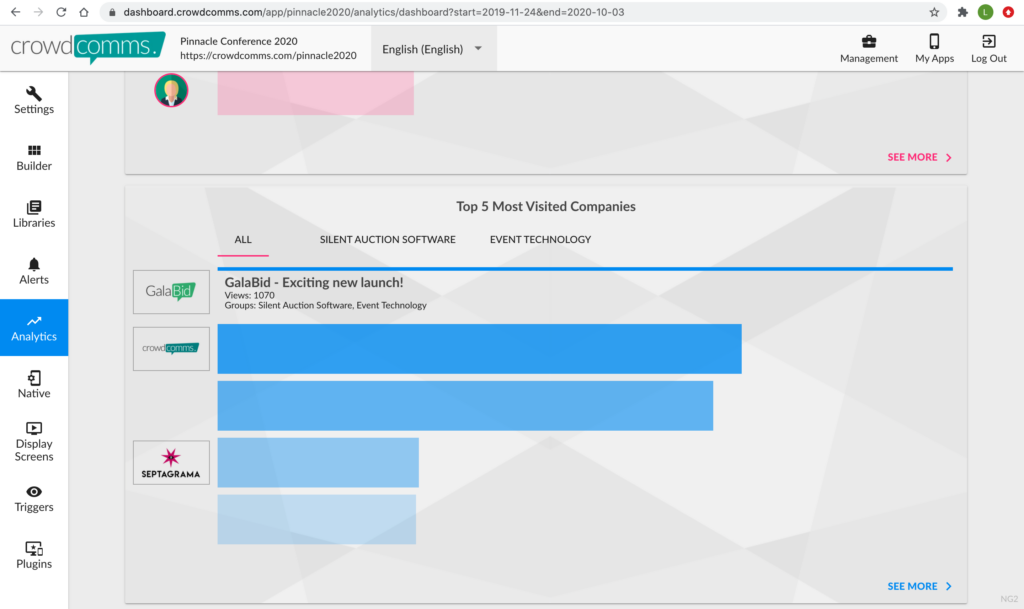Open Alerts bell icon
1024x609 pixels.
click(34, 265)
